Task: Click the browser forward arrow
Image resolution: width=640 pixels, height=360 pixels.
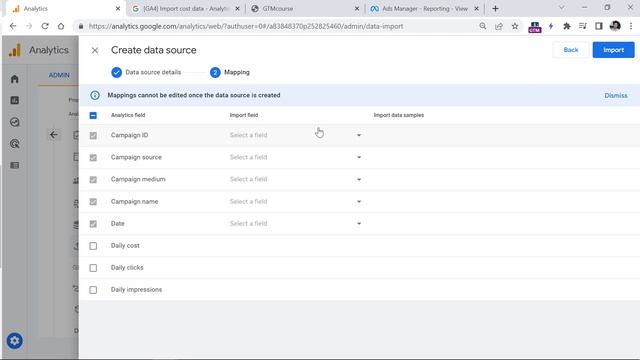Action: click(29, 26)
